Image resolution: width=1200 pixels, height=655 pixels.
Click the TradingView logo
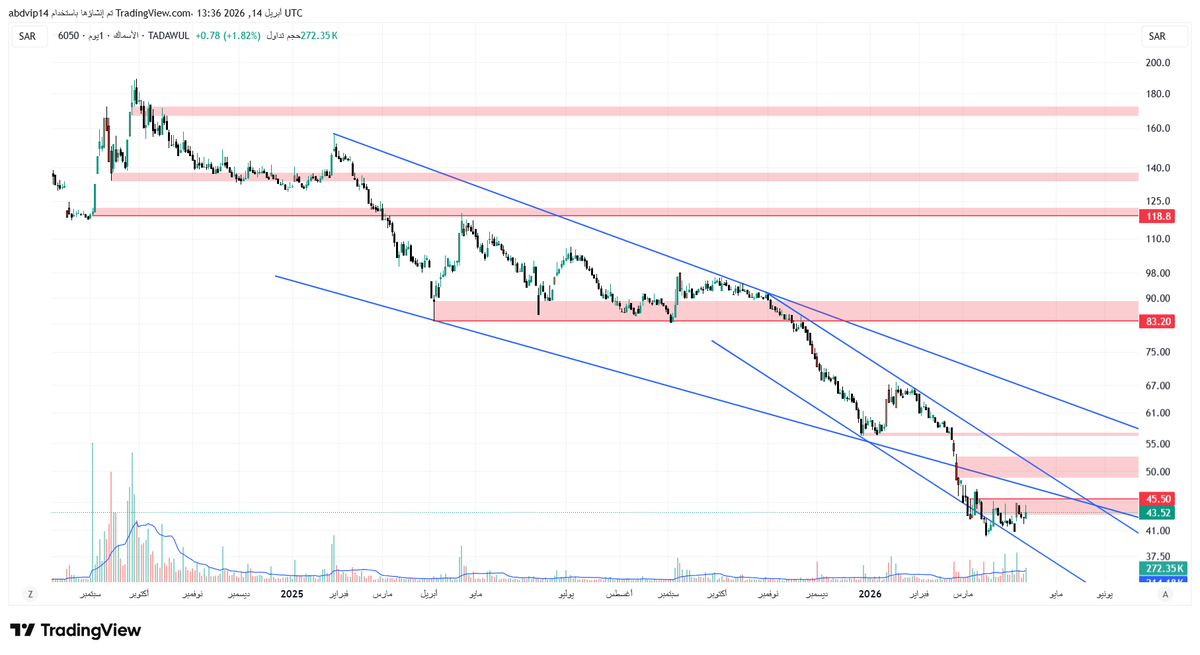coord(75,630)
